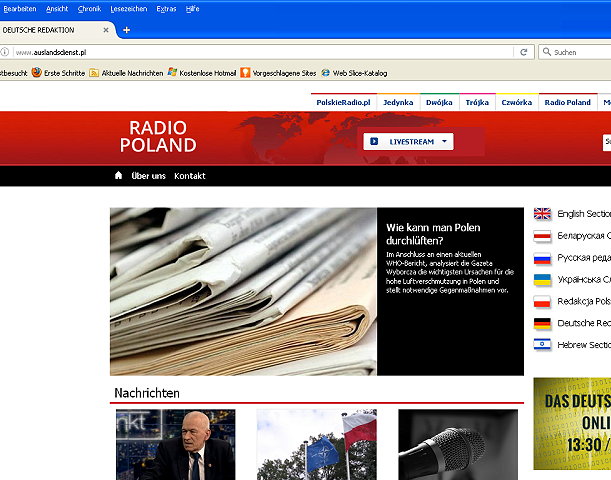The height and width of the screenshot is (480, 611).
Task: Click the Nachrichten section heading
Action: (147, 393)
